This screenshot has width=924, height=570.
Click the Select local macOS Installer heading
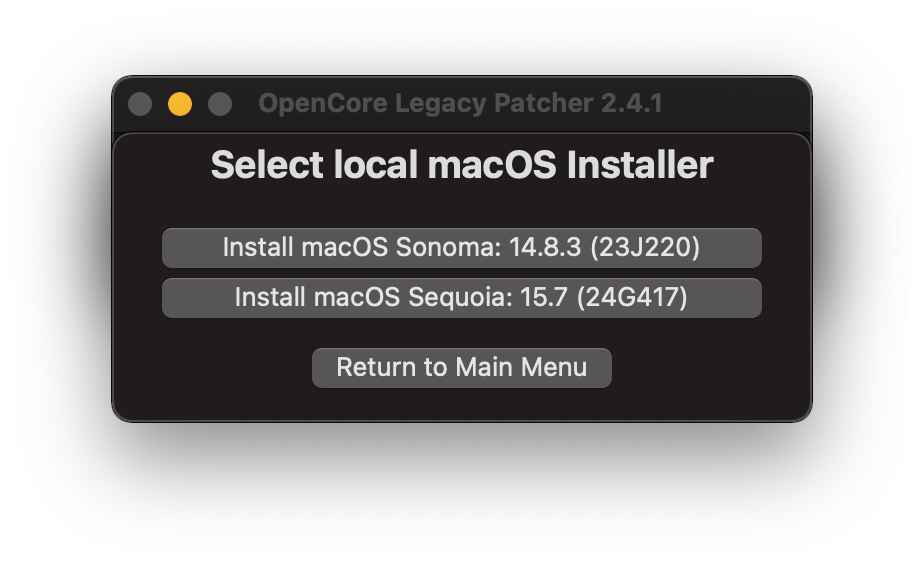(x=461, y=165)
